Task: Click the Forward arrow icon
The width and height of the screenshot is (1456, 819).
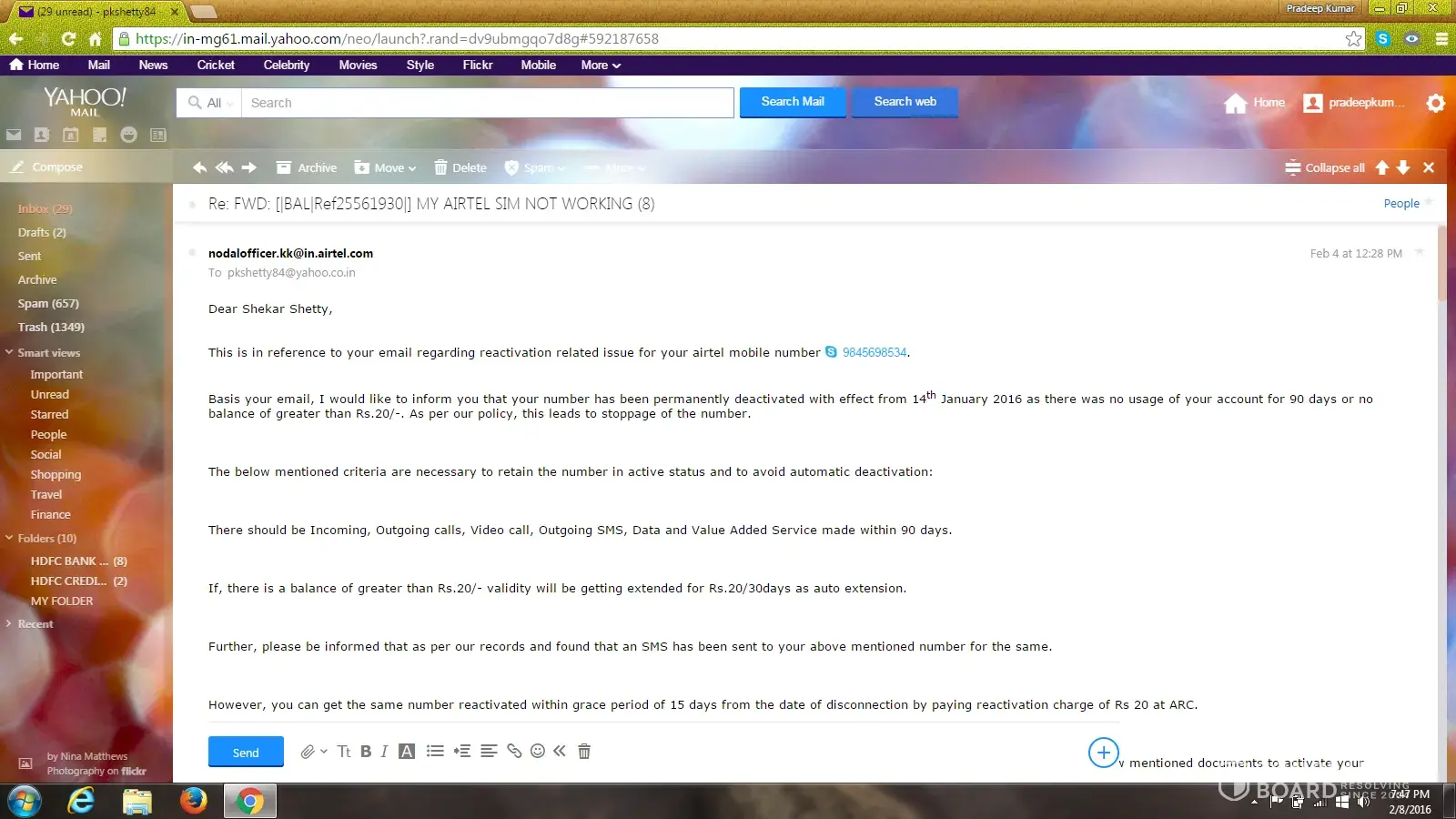Action: coord(249,167)
